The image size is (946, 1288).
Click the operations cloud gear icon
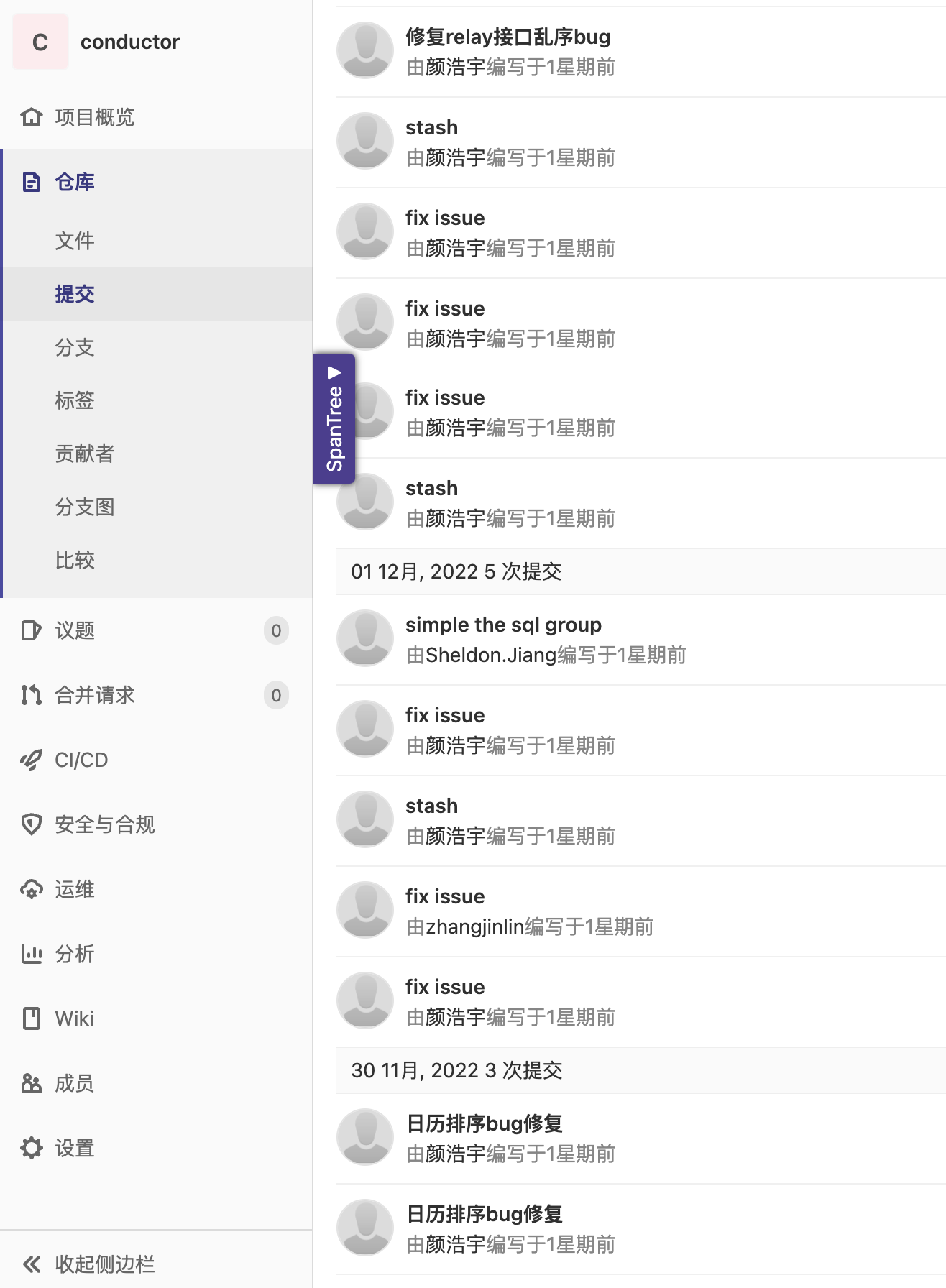(x=31, y=889)
